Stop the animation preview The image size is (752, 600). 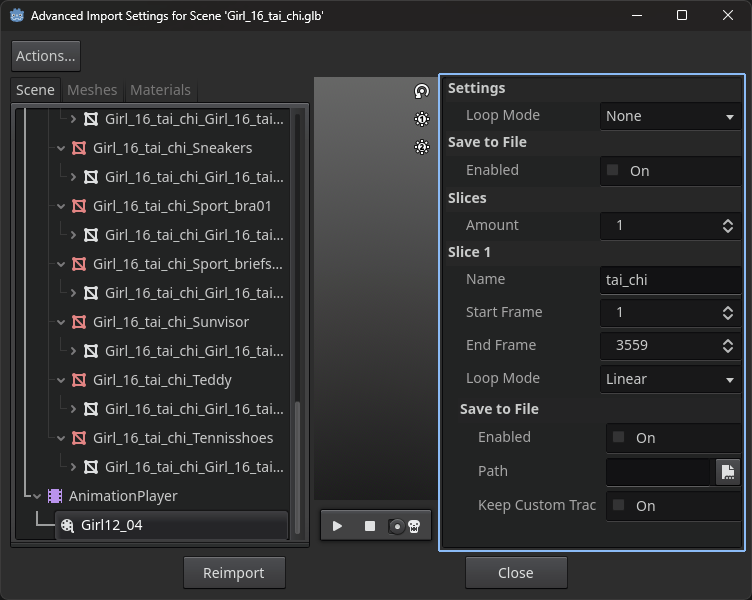pos(369,526)
